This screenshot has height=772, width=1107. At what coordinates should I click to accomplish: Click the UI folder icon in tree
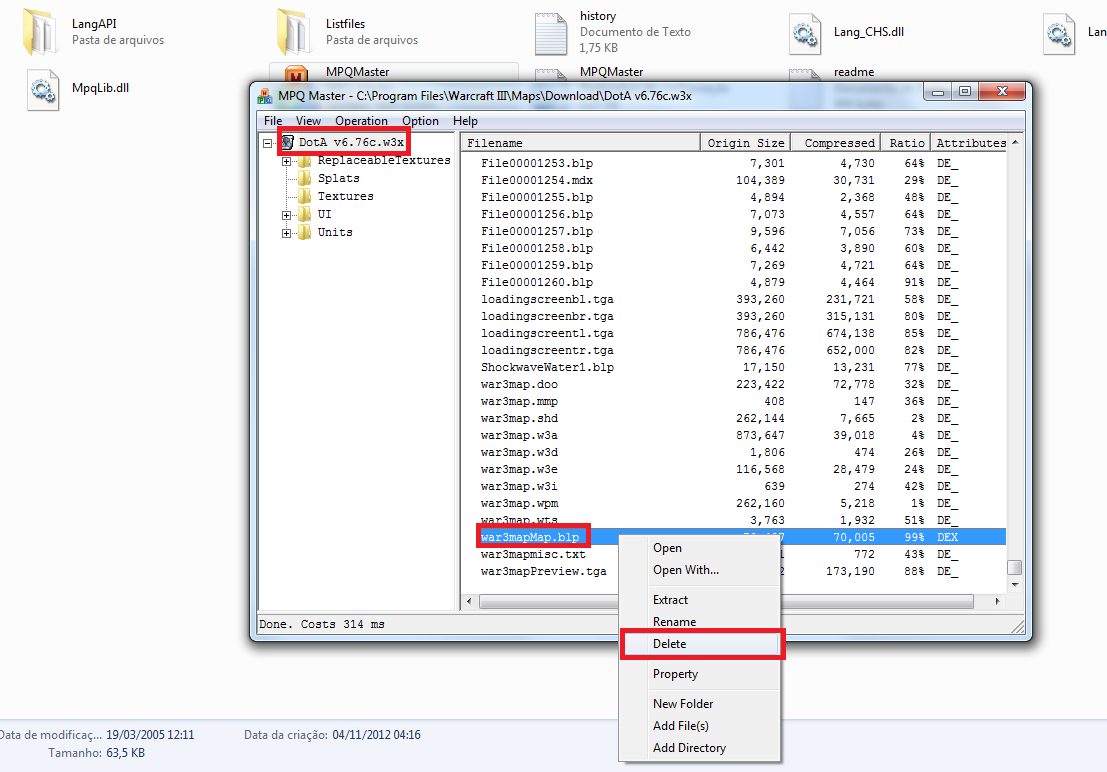[x=305, y=214]
